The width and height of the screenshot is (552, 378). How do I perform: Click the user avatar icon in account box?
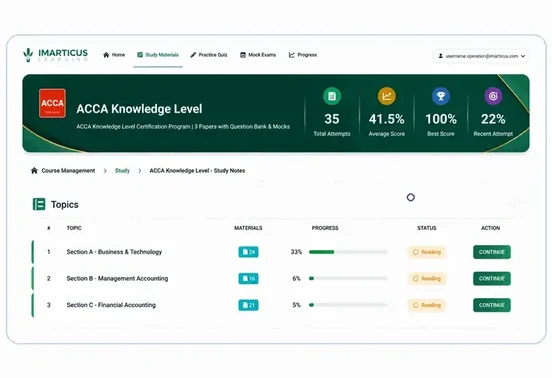[440, 56]
